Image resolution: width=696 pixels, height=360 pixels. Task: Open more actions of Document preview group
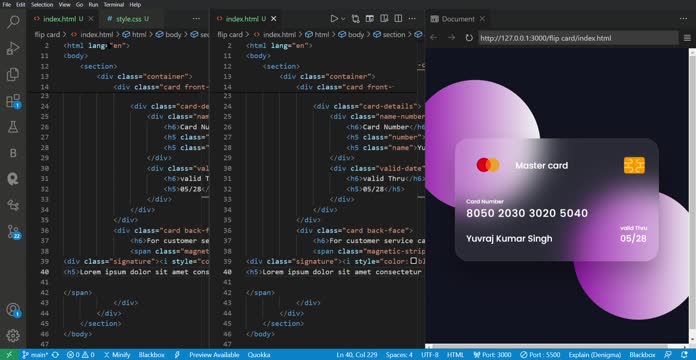683,19
